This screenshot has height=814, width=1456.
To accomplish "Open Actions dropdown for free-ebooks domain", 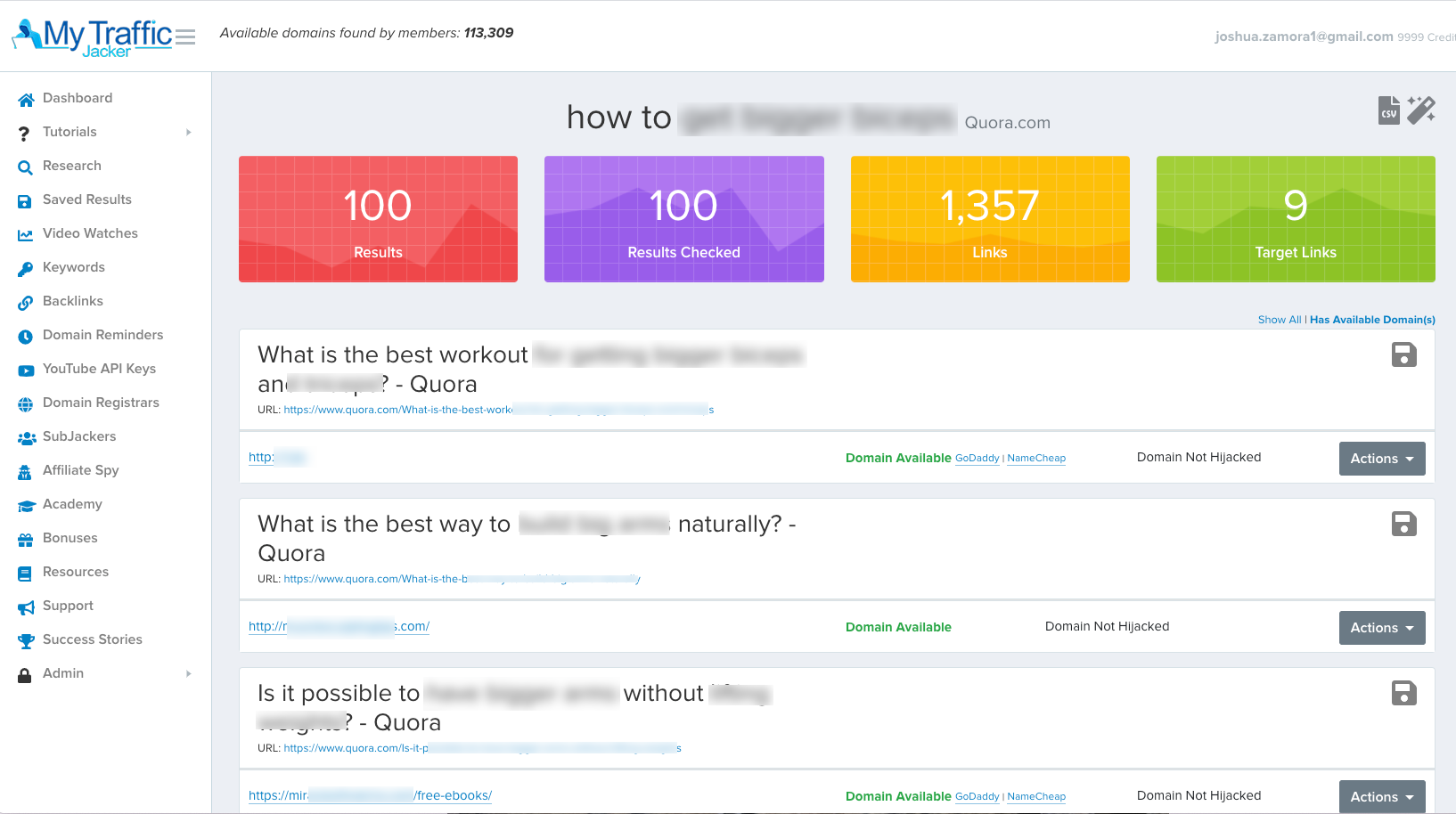I will tap(1381, 796).
